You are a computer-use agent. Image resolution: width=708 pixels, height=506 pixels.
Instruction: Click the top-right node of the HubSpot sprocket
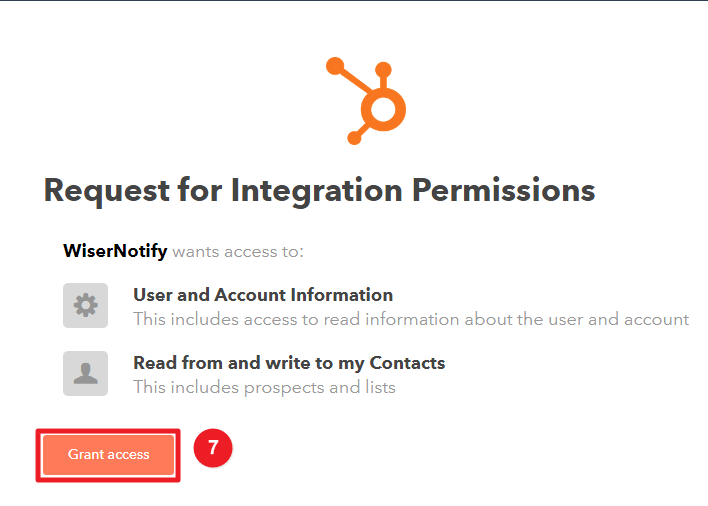coord(383,70)
